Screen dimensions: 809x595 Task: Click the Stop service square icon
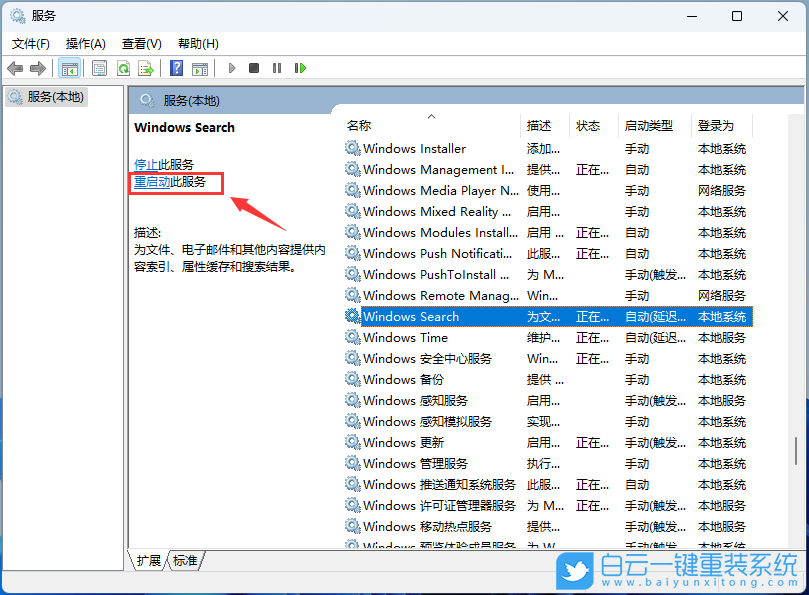tap(253, 68)
